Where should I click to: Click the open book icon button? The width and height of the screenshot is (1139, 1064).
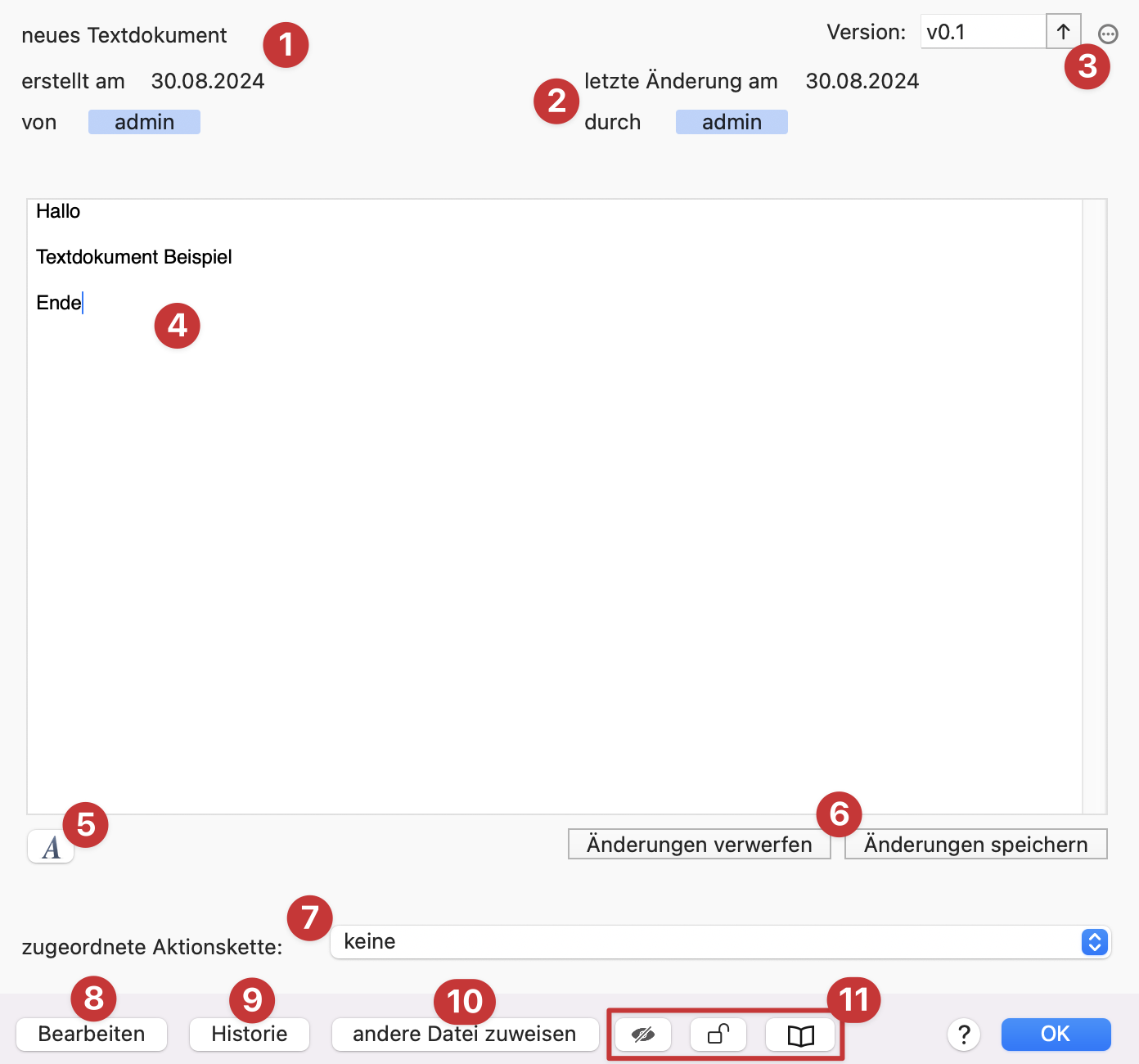pos(800,1035)
